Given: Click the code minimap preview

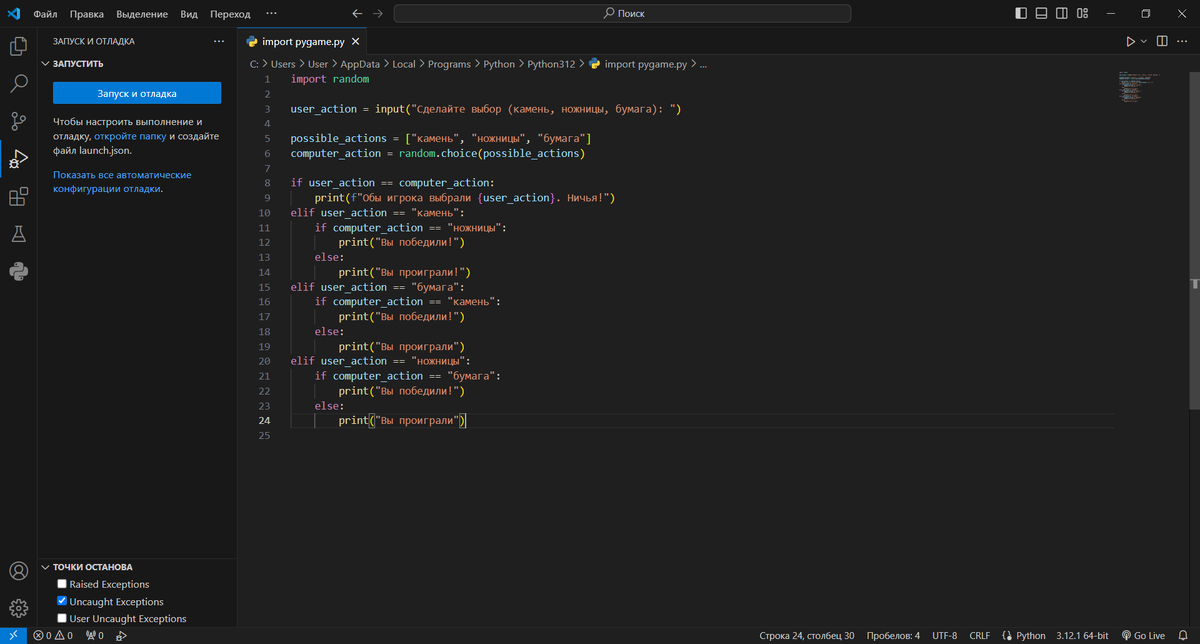Looking at the screenshot, I should tap(1139, 86).
